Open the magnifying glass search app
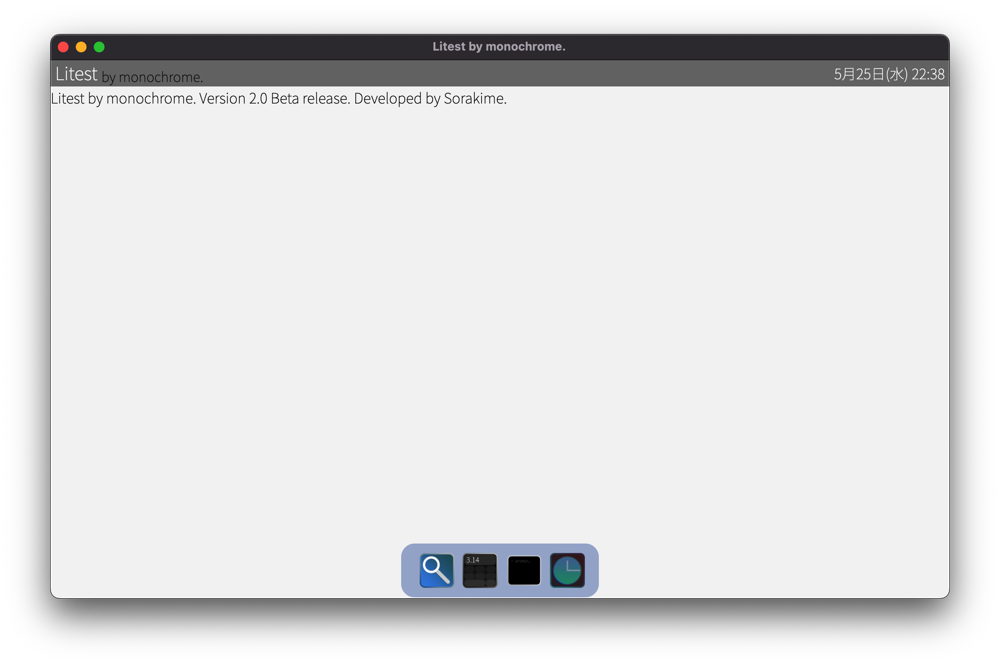The width and height of the screenshot is (1000, 665). tap(436, 570)
